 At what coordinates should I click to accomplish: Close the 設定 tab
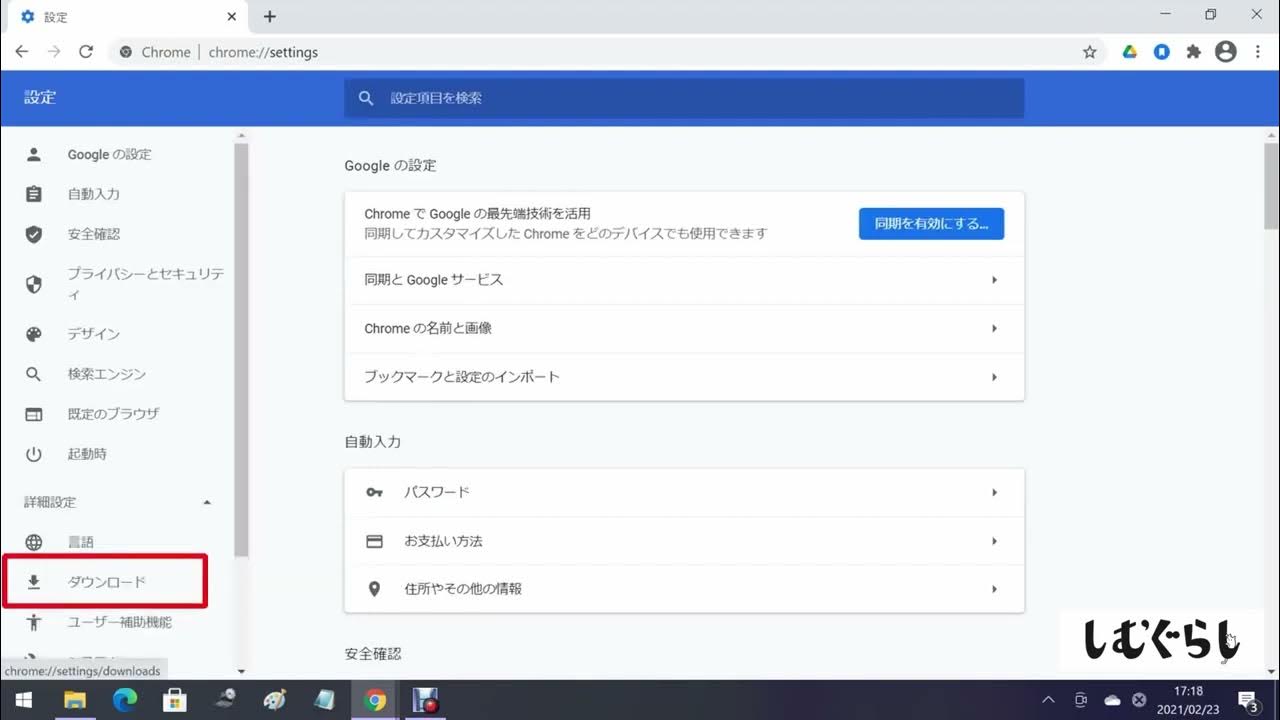coord(233,17)
